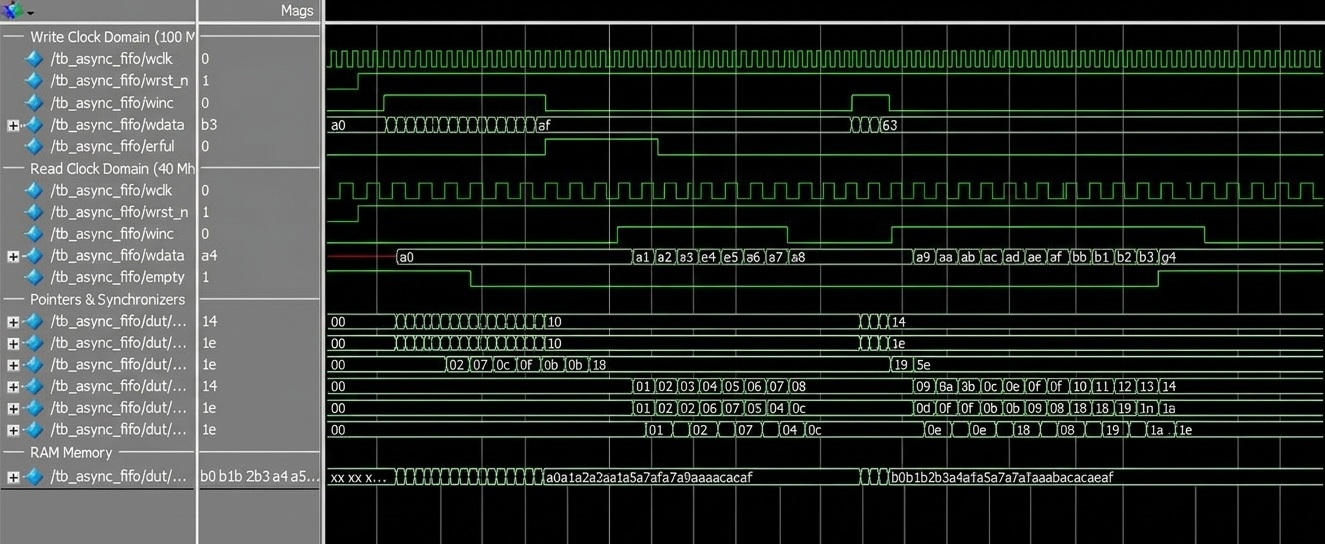1325x544 pixels.
Task: Select wrst_n signal name under Read Clock Domain
Action: [x=119, y=212]
